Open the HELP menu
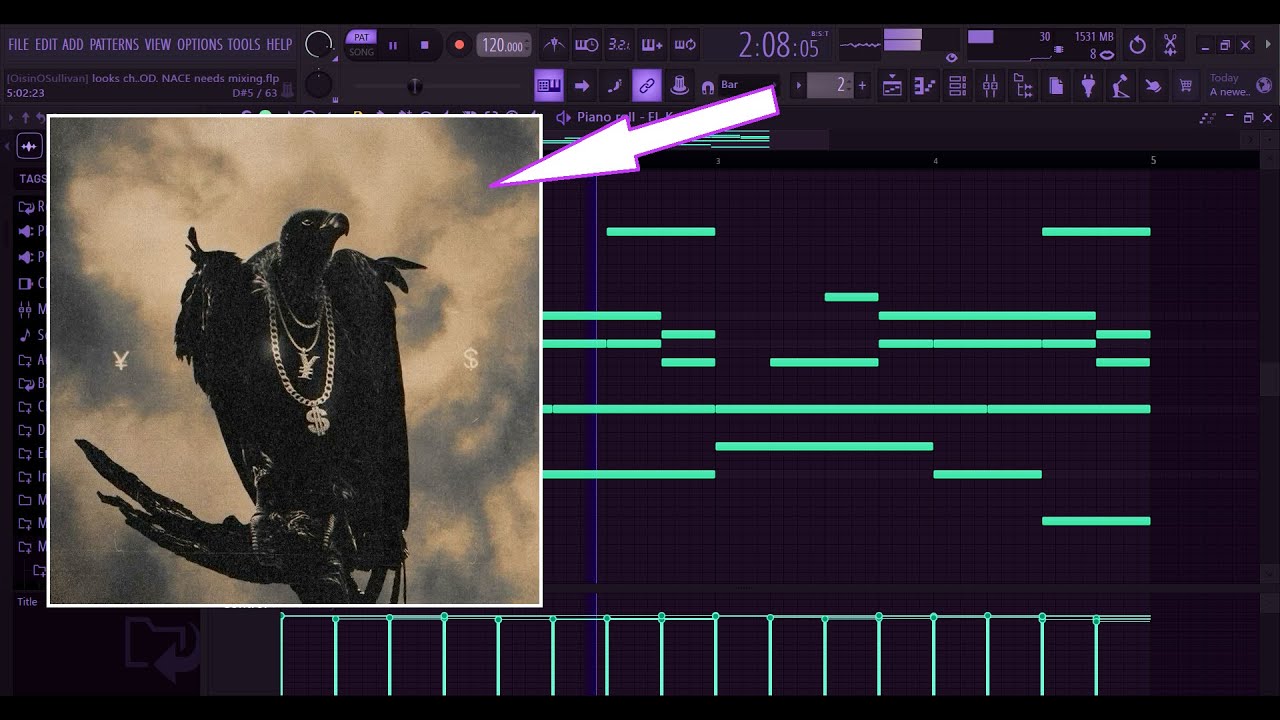1280x720 pixels. click(279, 44)
